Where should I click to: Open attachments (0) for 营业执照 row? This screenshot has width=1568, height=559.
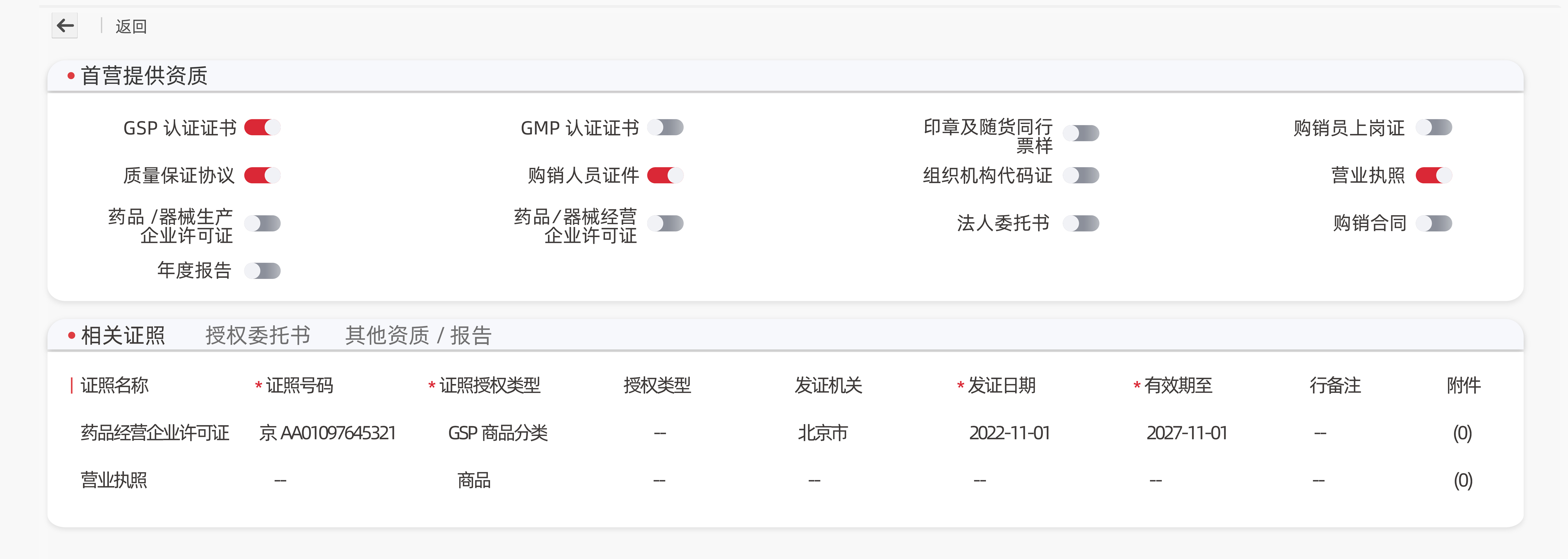tap(1463, 480)
